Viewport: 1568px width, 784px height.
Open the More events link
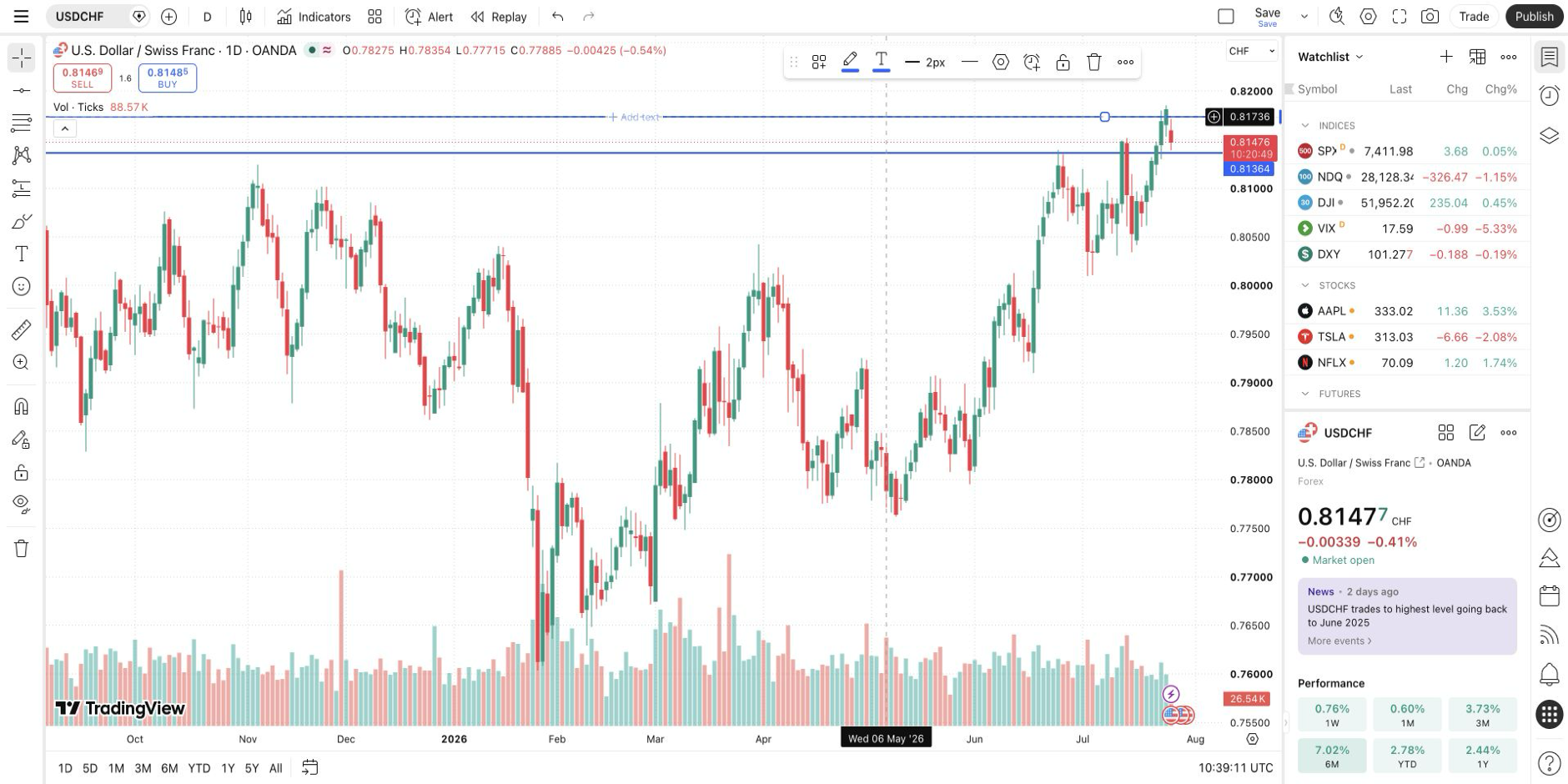pyautogui.click(x=1339, y=641)
